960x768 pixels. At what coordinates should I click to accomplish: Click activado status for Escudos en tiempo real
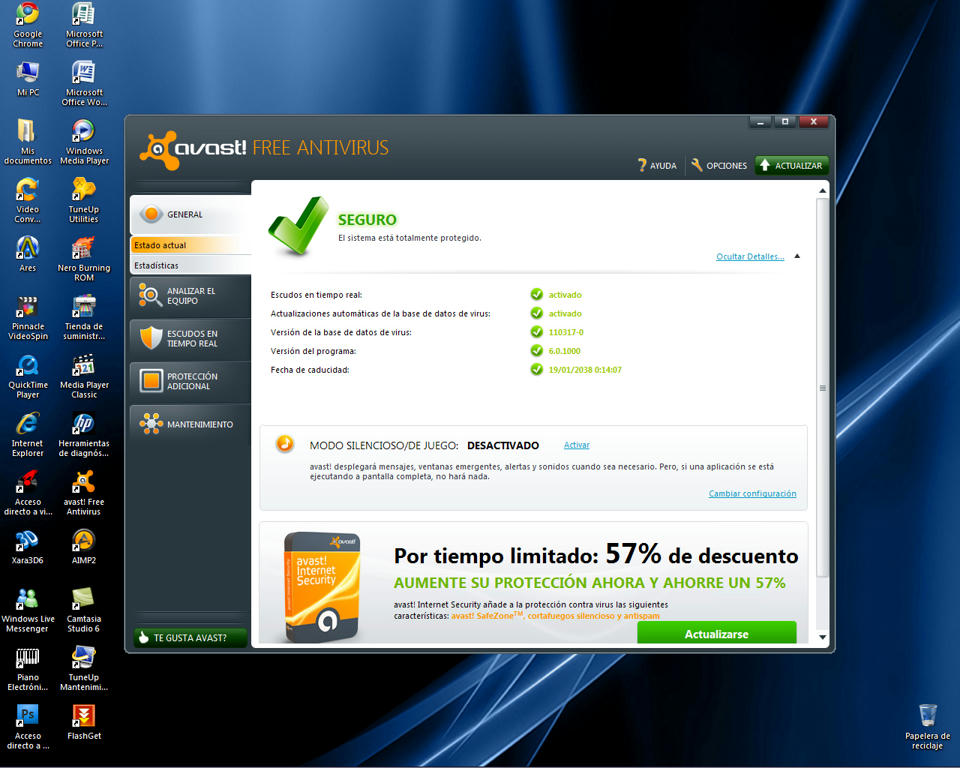[564, 295]
